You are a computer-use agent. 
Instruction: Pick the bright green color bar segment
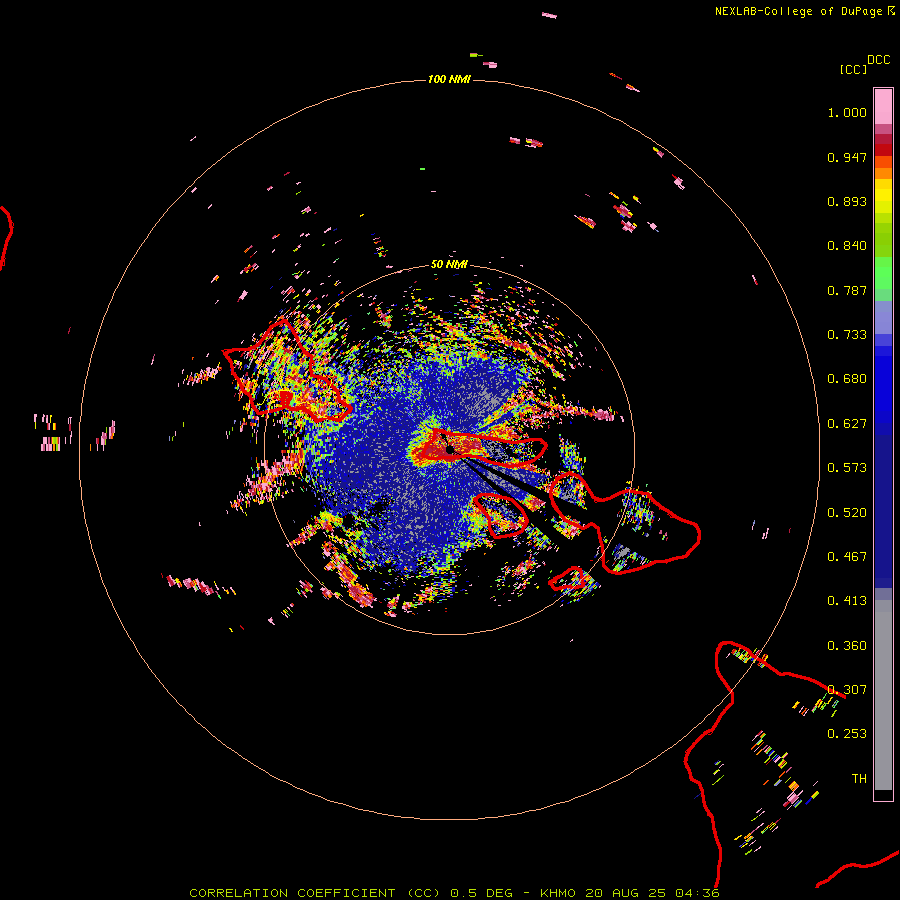point(883,273)
